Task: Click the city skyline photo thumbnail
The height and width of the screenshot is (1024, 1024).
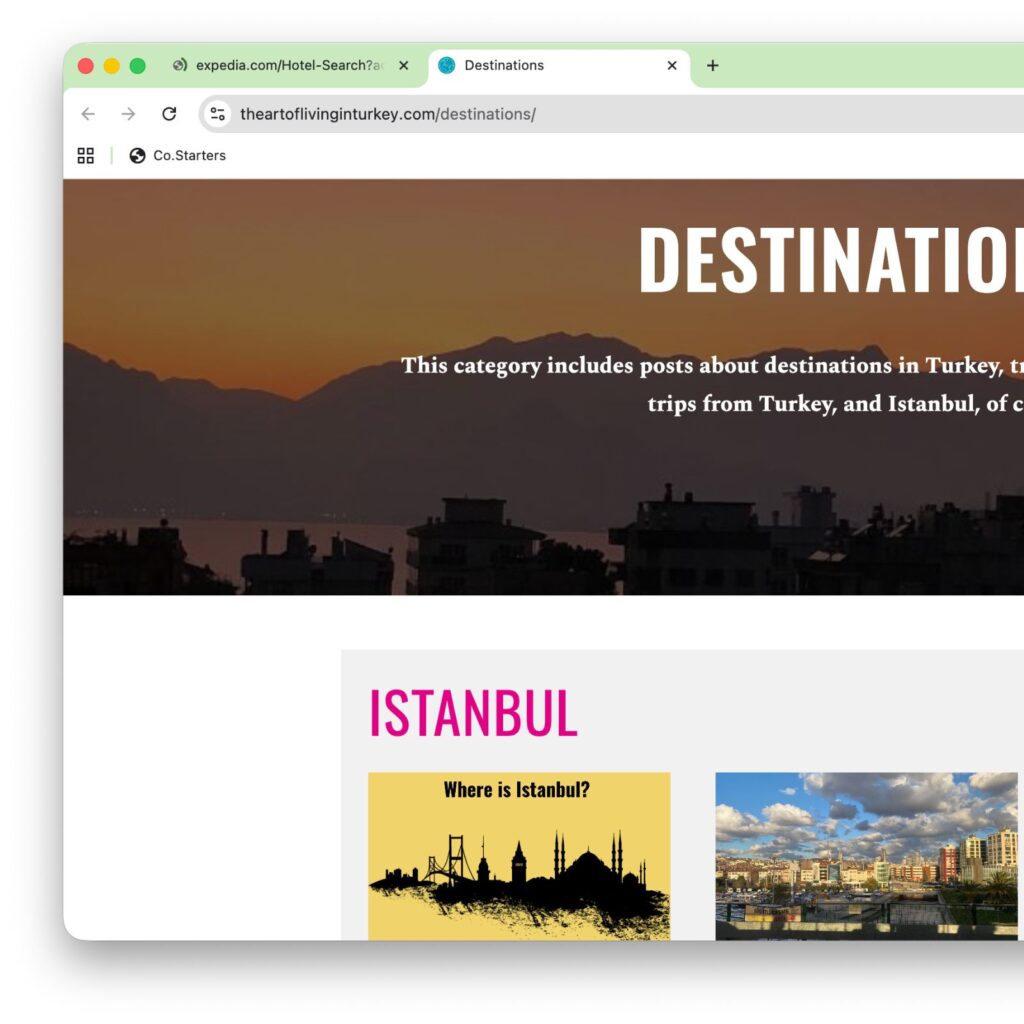Action: (865, 855)
